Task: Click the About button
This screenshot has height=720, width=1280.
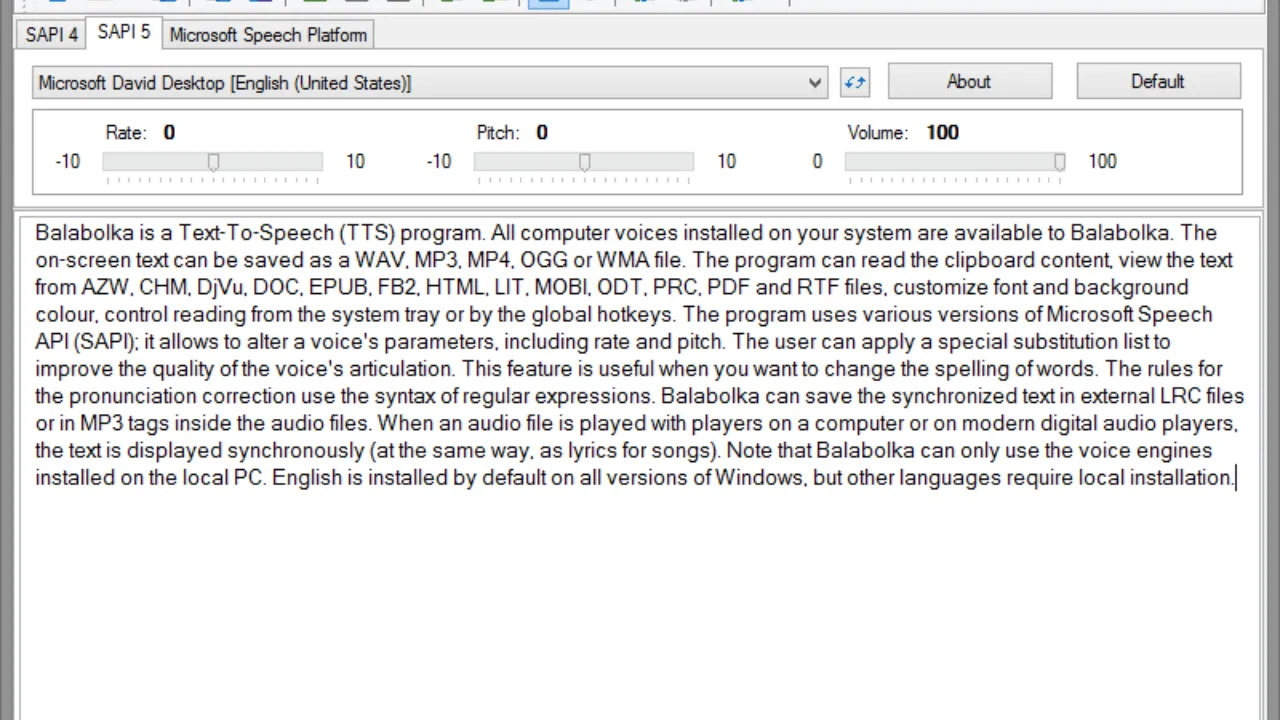Action: (969, 82)
